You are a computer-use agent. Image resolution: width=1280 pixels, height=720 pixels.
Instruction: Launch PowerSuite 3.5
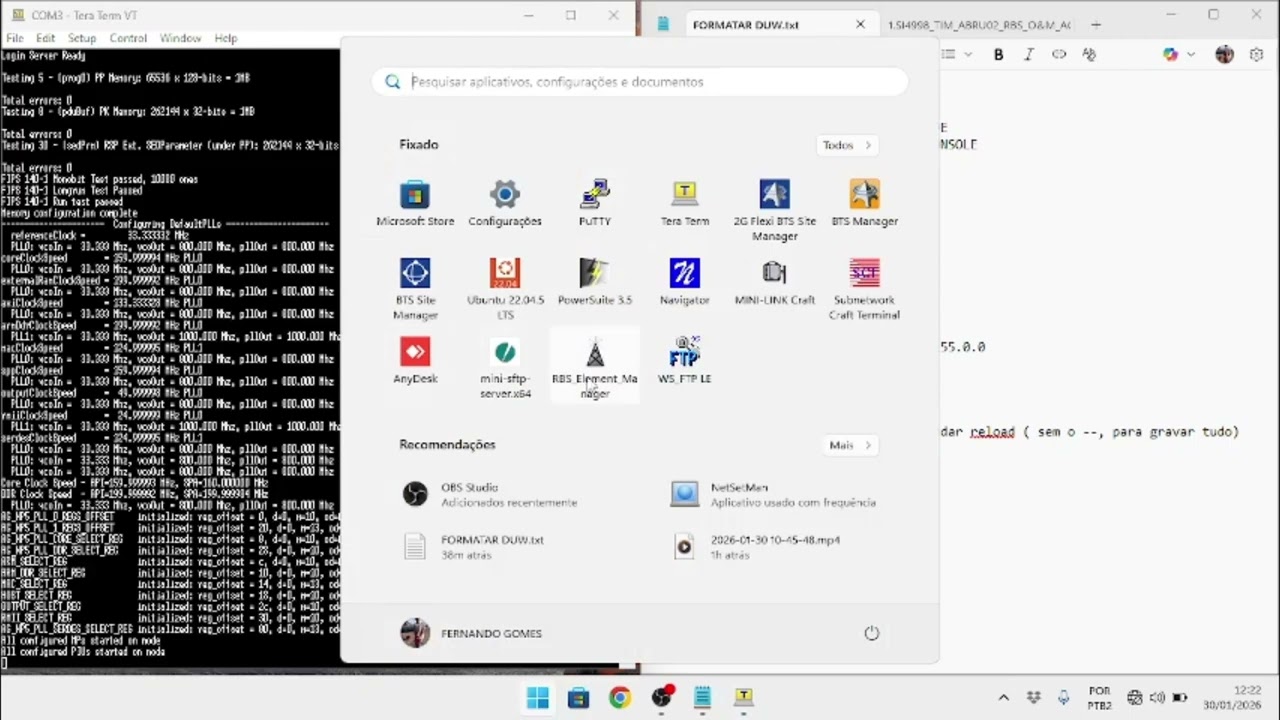595,282
